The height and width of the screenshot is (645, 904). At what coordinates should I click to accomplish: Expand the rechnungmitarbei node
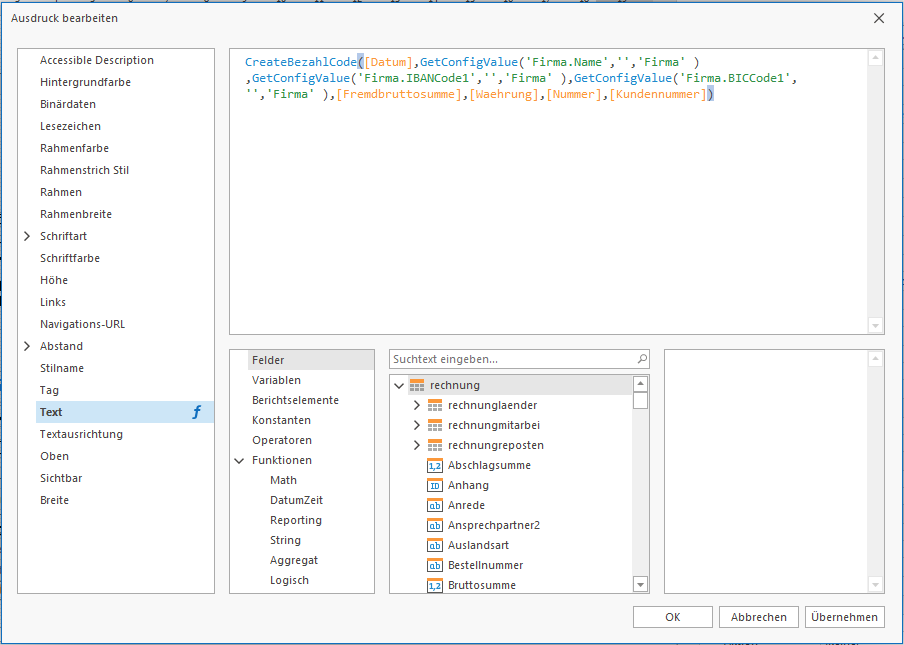[x=417, y=425]
